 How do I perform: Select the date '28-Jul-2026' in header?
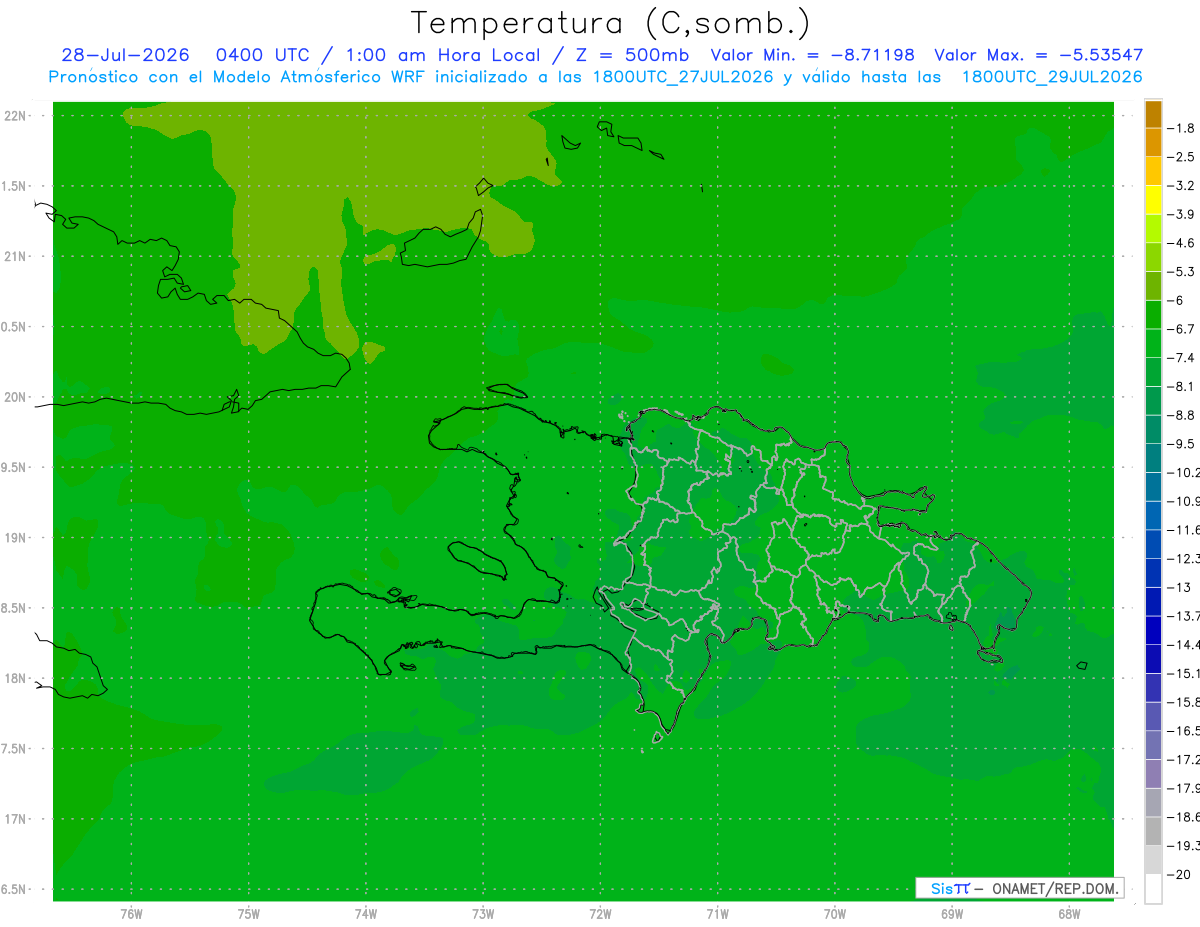point(124,55)
